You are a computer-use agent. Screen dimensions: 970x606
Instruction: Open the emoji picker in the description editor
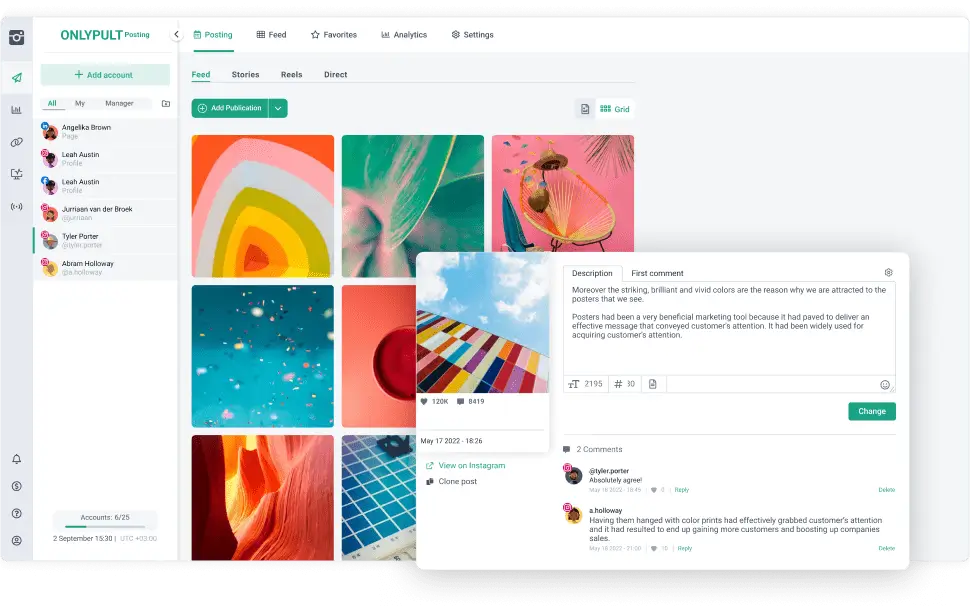coord(884,384)
